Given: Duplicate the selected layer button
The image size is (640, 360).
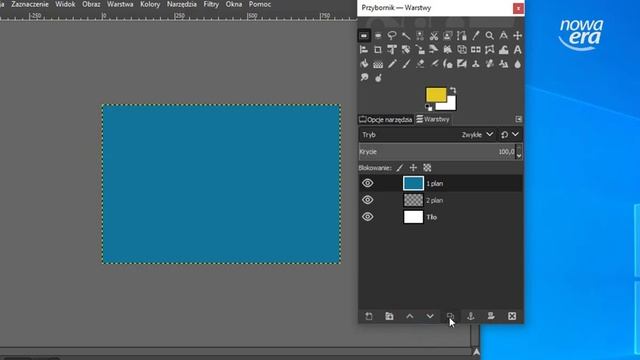Looking at the screenshot, I should (450, 316).
